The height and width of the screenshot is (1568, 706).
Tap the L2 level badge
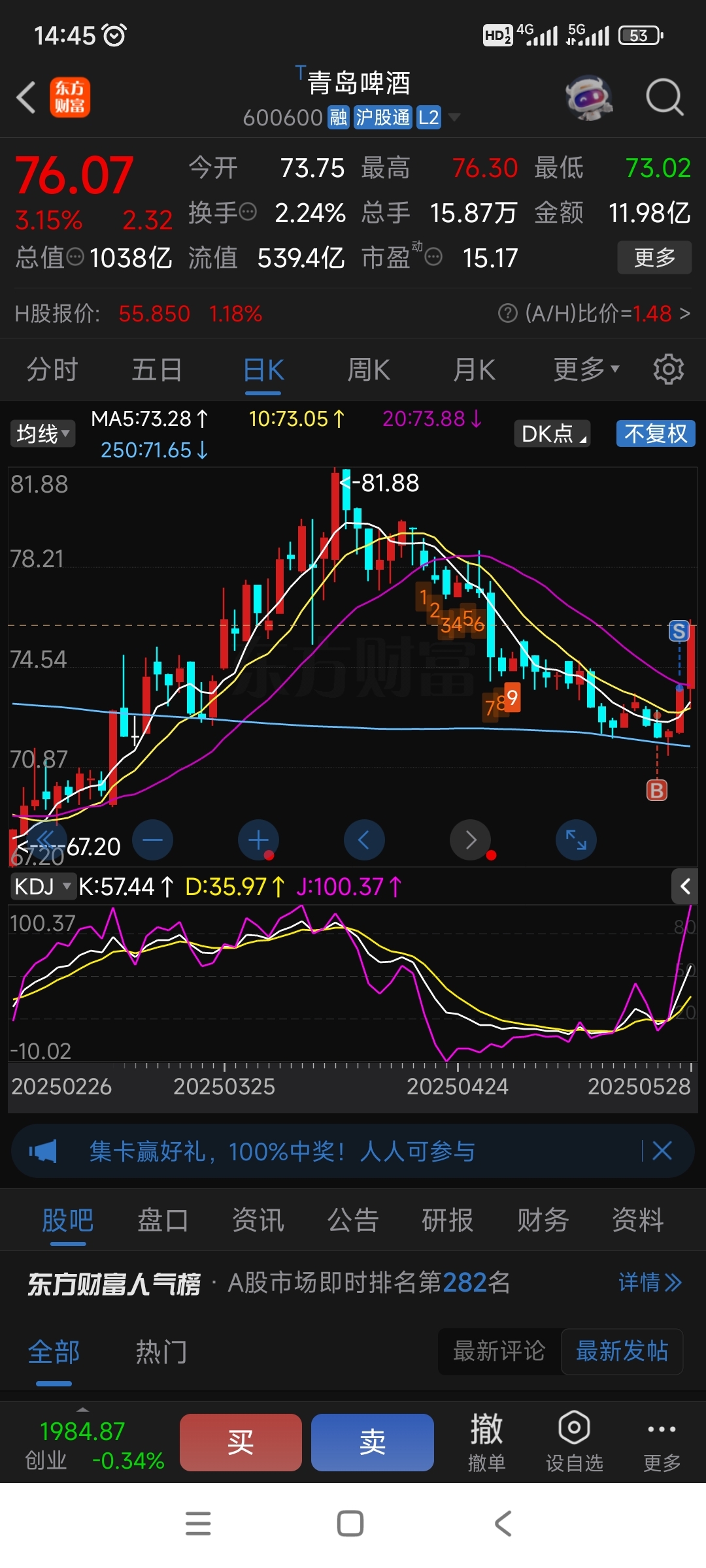coord(429,118)
